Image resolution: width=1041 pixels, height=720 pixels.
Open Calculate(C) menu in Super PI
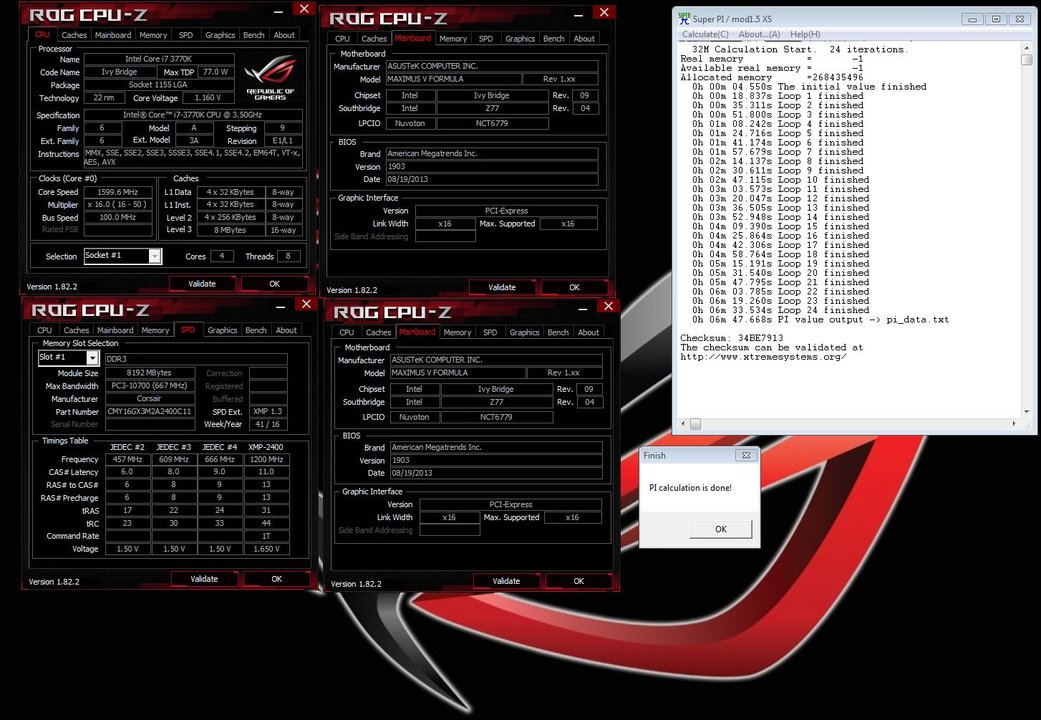click(x=705, y=34)
